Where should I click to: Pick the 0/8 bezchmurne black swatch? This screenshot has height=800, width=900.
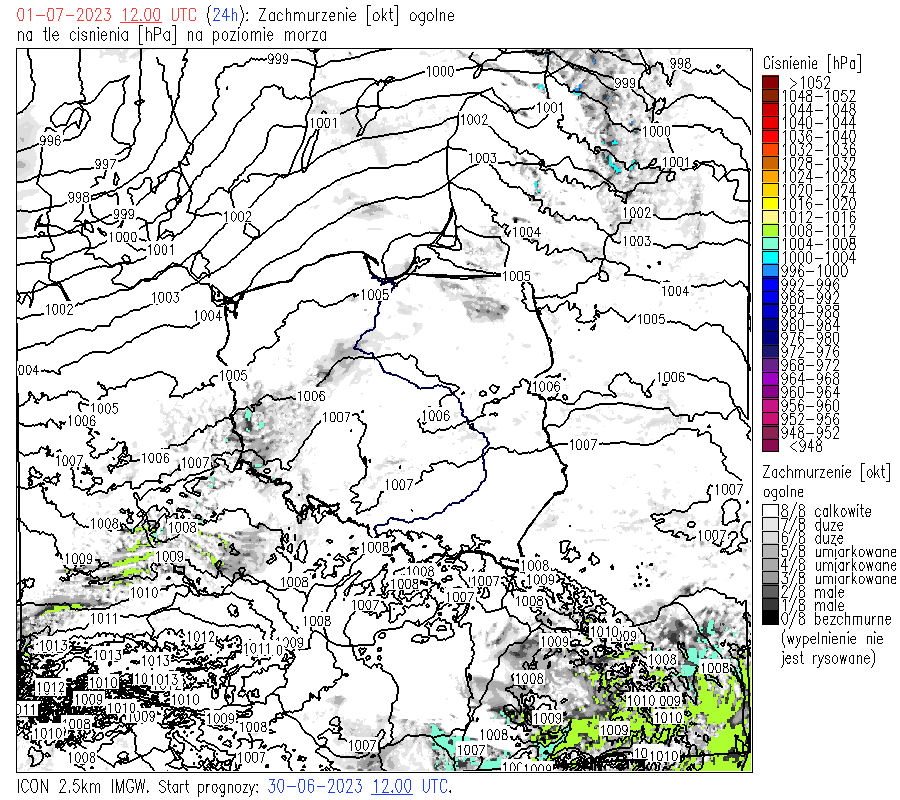(x=770, y=619)
